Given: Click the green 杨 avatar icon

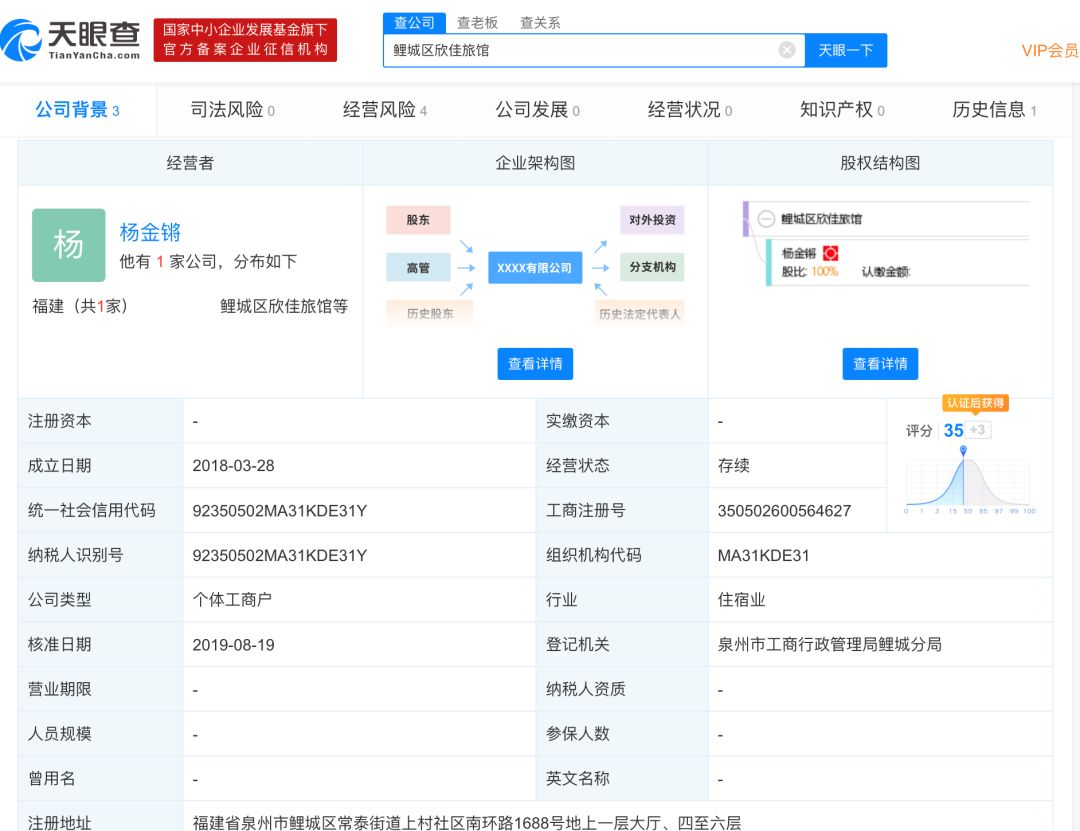Looking at the screenshot, I should tap(68, 245).
